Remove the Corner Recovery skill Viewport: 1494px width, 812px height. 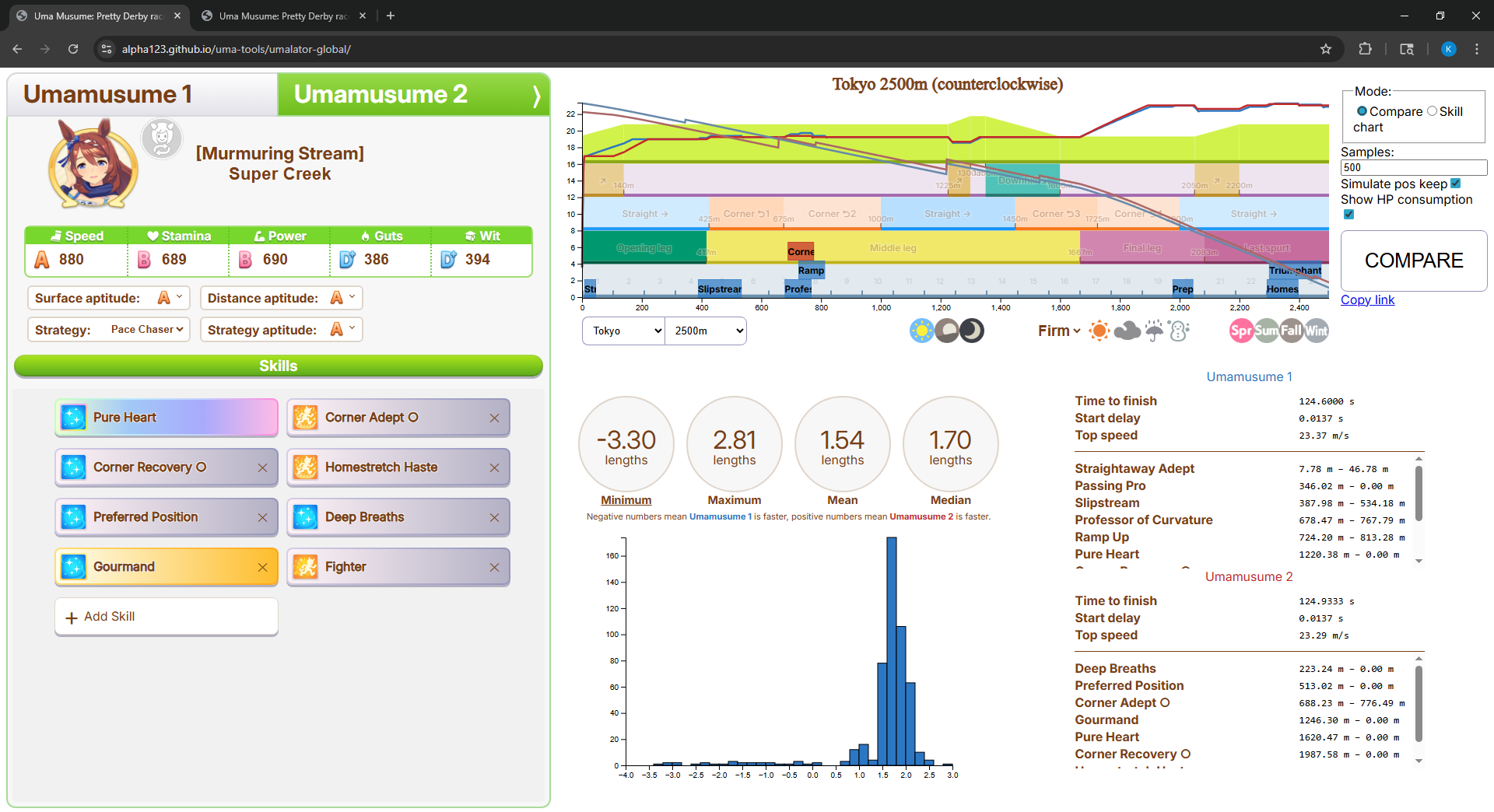(262, 467)
